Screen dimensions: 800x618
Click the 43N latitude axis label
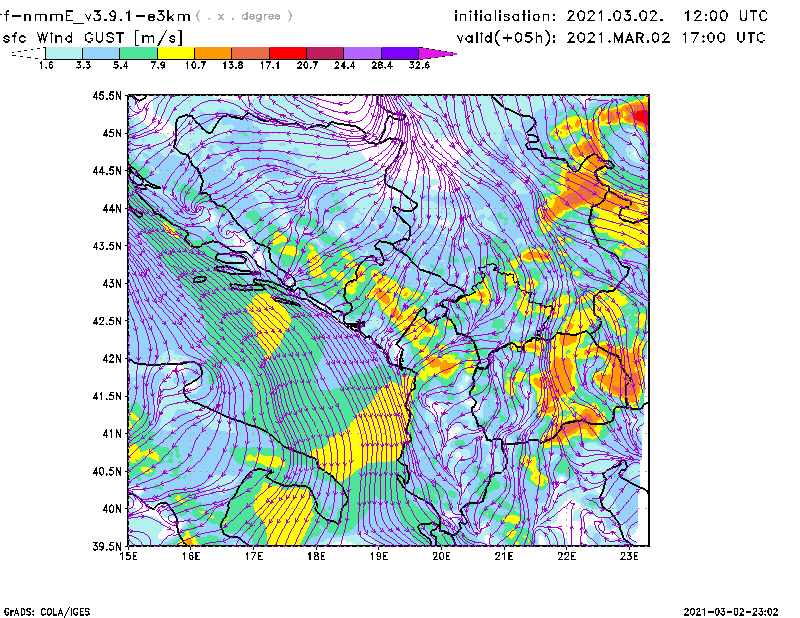pyautogui.click(x=112, y=283)
